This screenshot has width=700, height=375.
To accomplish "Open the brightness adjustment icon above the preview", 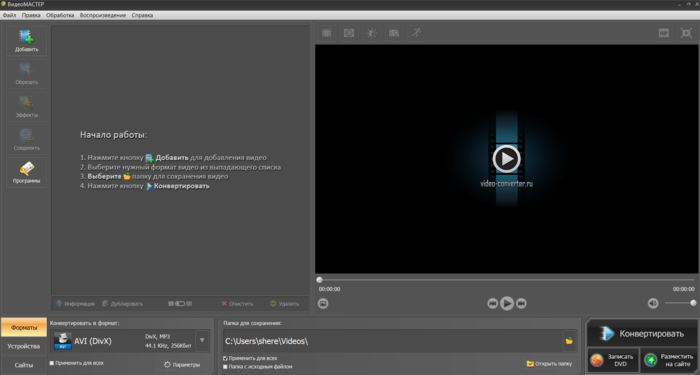I will tap(371, 33).
